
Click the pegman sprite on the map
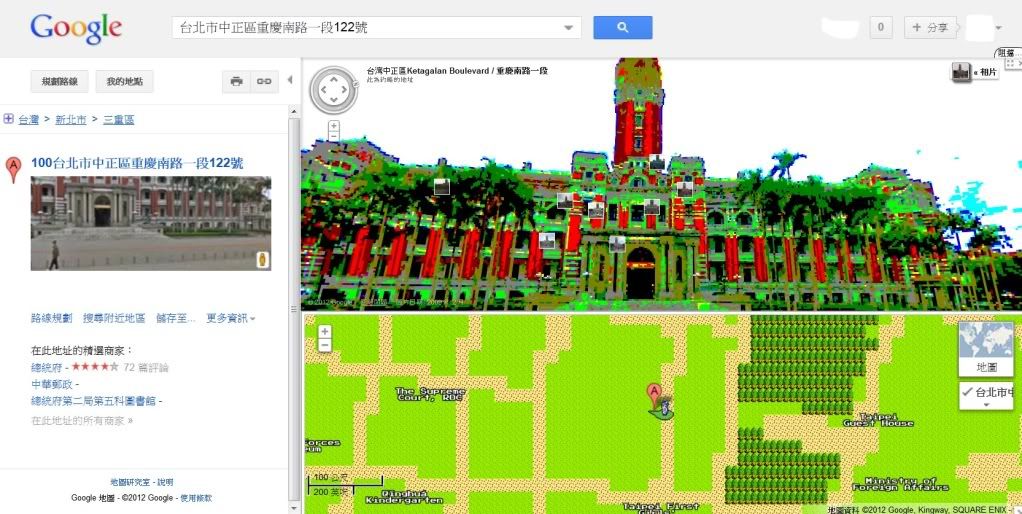click(x=664, y=410)
